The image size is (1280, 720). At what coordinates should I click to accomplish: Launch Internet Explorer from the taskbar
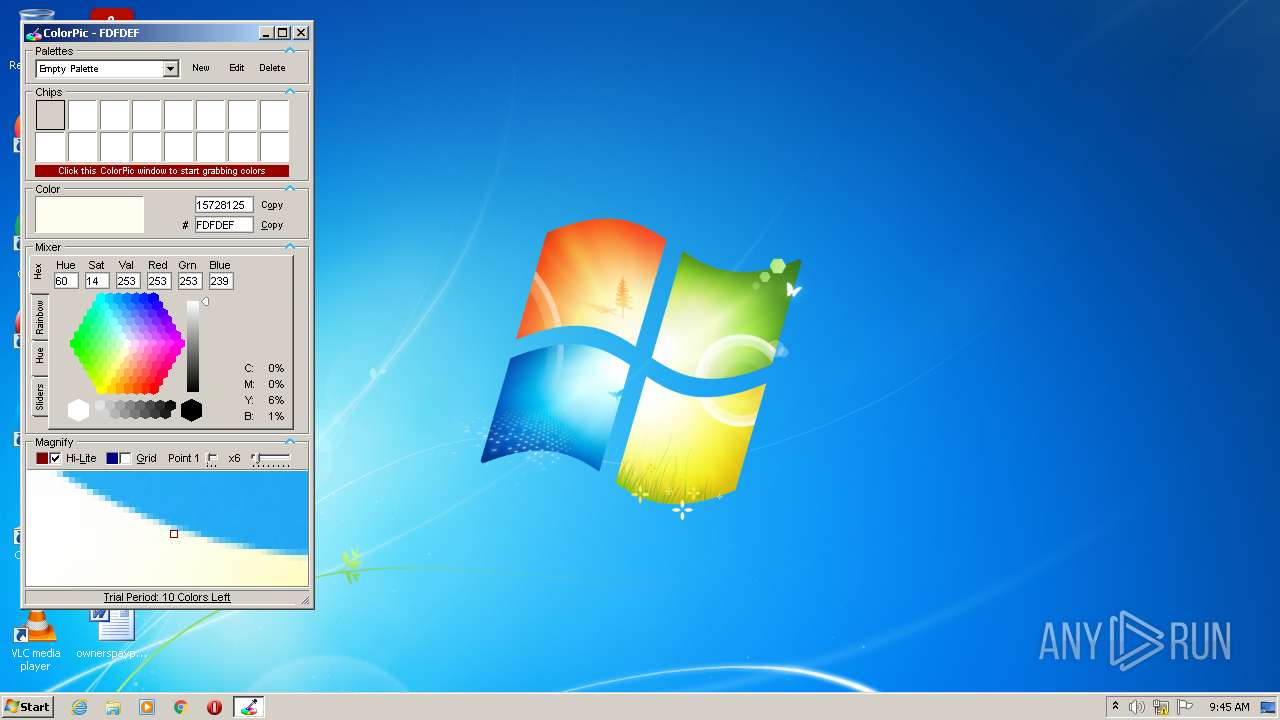[79, 707]
